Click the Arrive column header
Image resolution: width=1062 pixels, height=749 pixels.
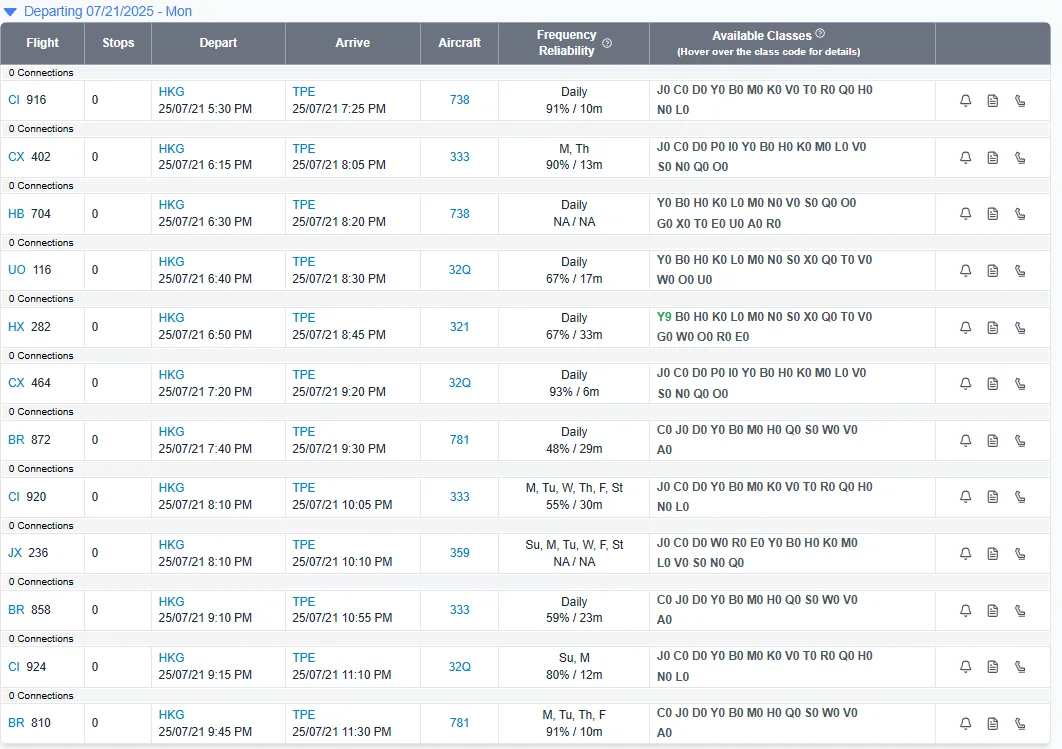click(353, 43)
